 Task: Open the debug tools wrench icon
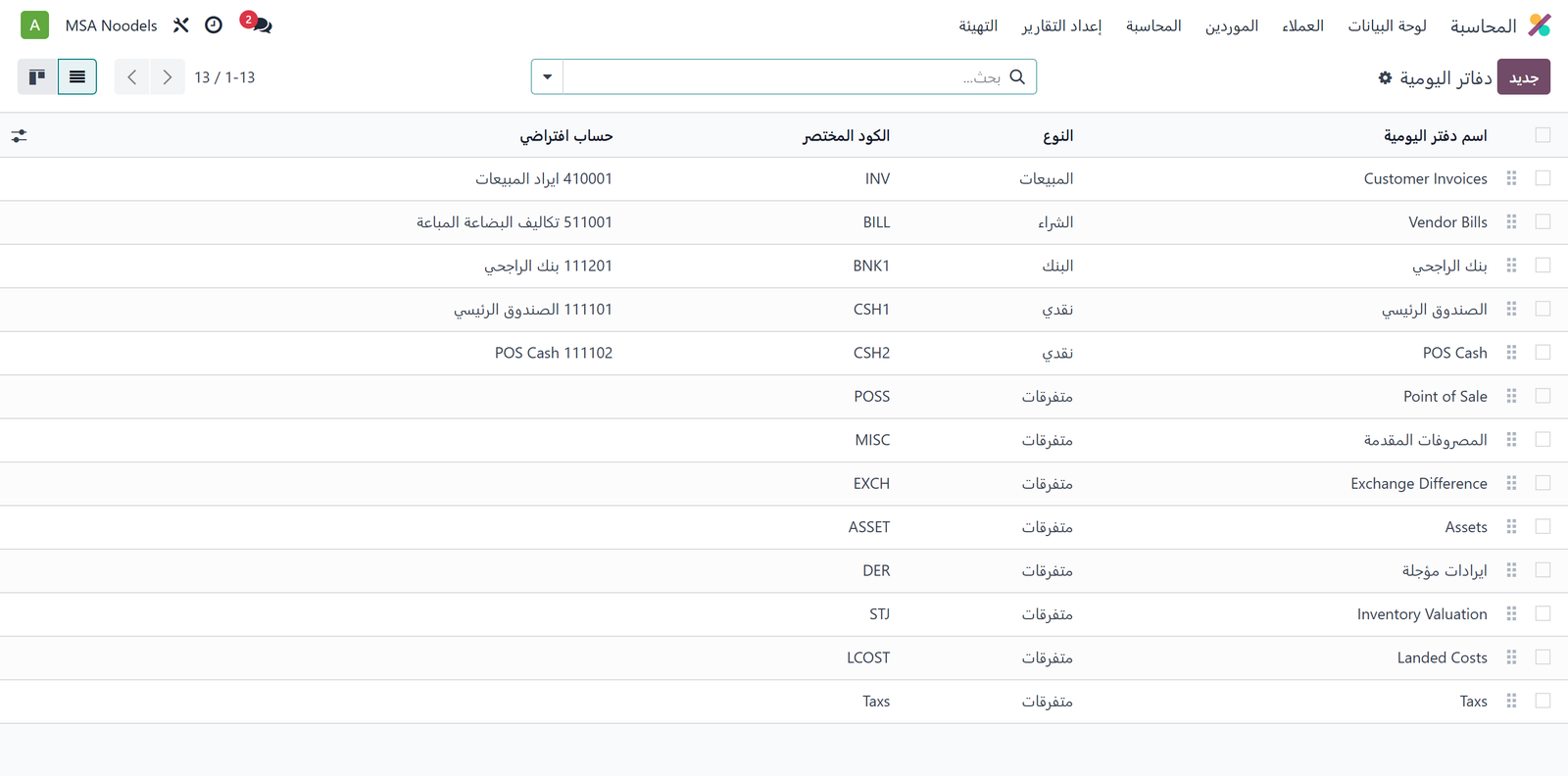[181, 25]
